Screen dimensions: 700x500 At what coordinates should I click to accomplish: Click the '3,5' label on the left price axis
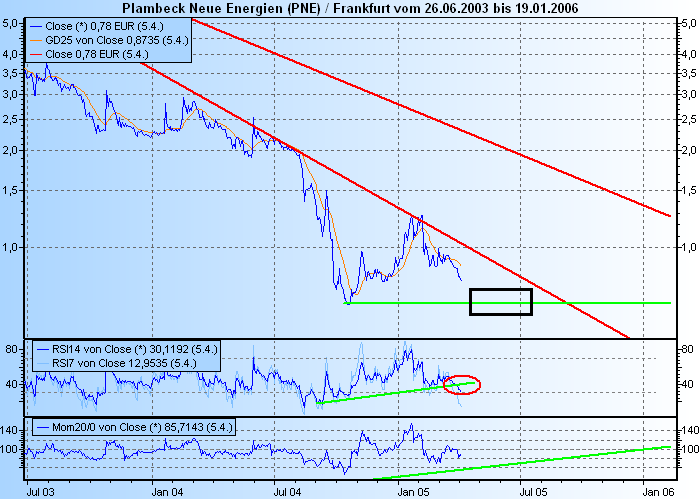click(12, 73)
